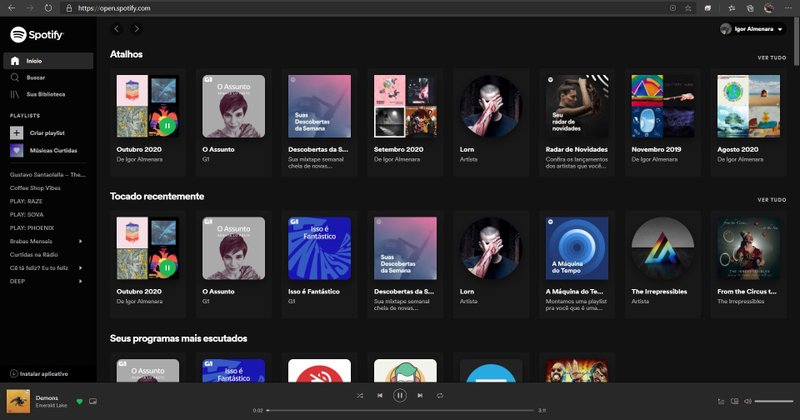800x420 pixels.
Task: Click the Seus programas mais escutados heading
Action: coord(179,338)
